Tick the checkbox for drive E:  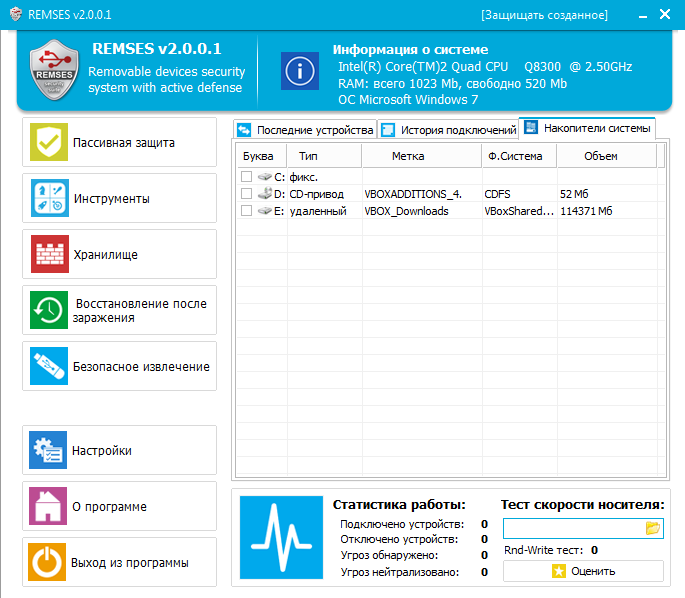coord(246,211)
